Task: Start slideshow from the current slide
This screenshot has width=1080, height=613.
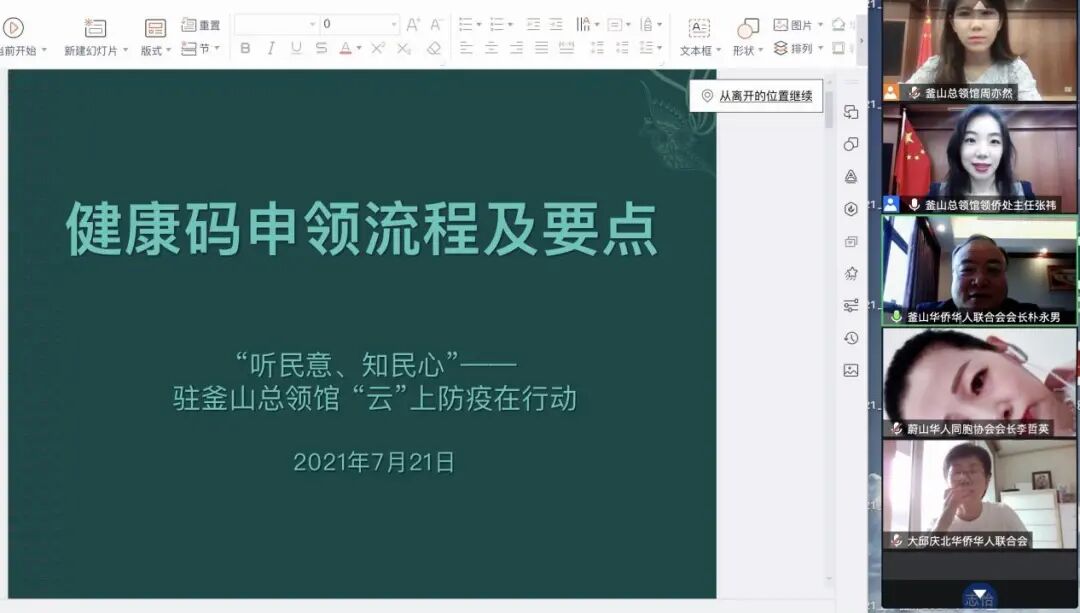Action: [x=14, y=28]
